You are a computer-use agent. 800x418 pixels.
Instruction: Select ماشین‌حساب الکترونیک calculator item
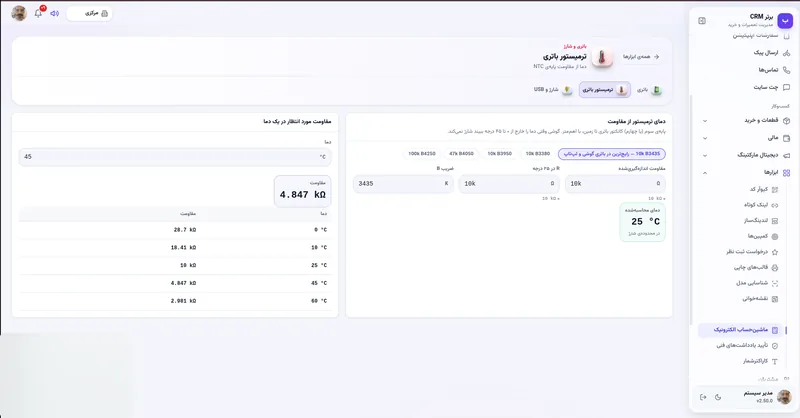pos(740,330)
